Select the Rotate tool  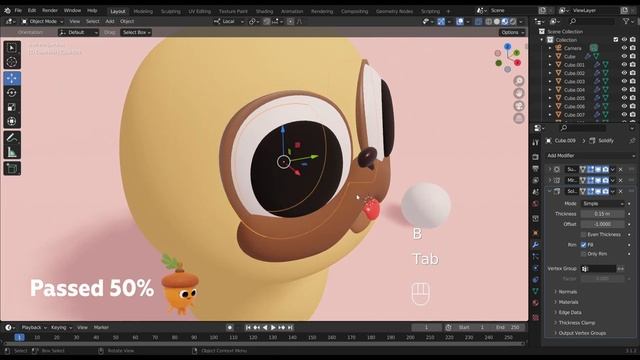click(11, 93)
